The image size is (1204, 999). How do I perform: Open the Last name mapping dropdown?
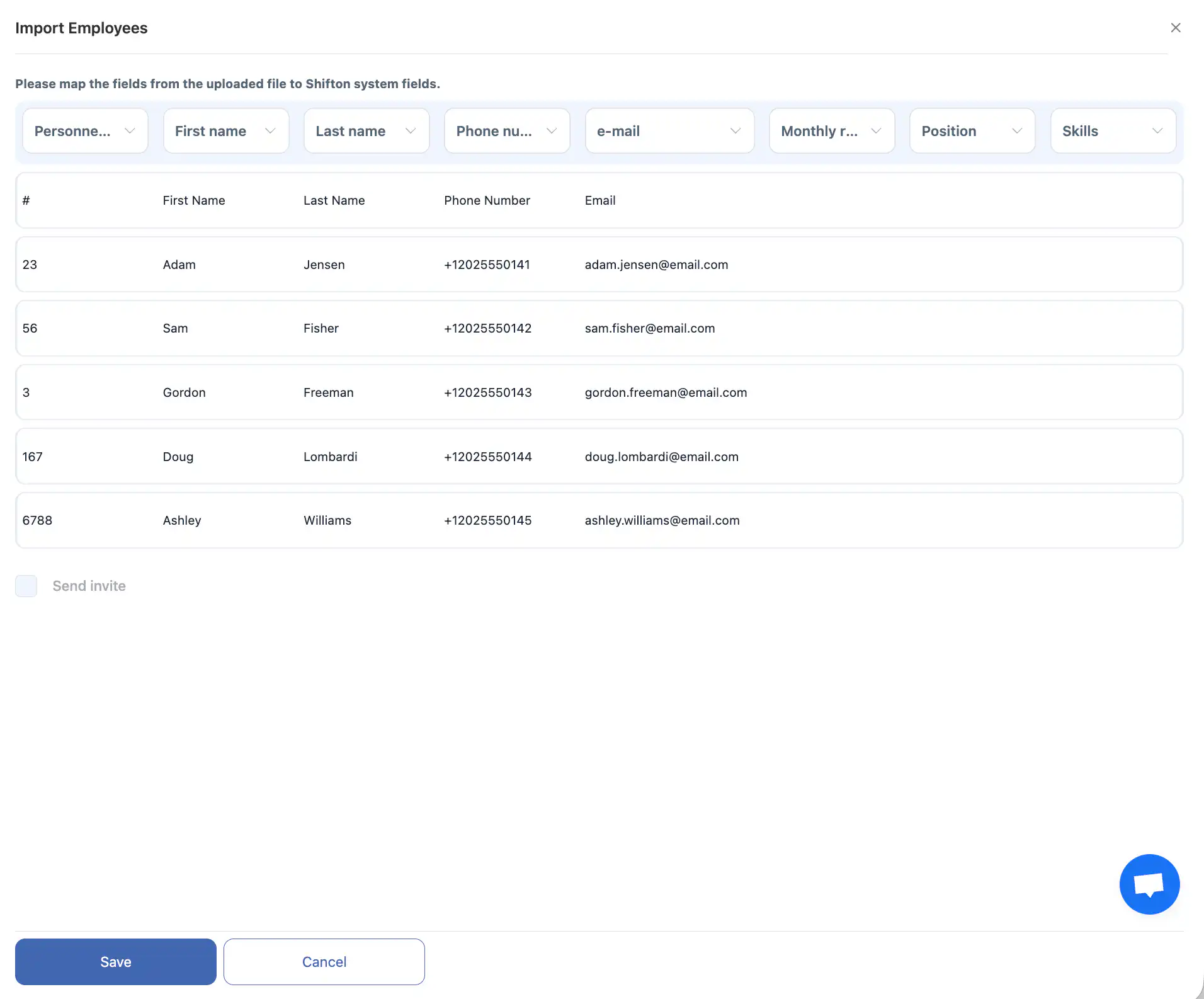pos(366,131)
